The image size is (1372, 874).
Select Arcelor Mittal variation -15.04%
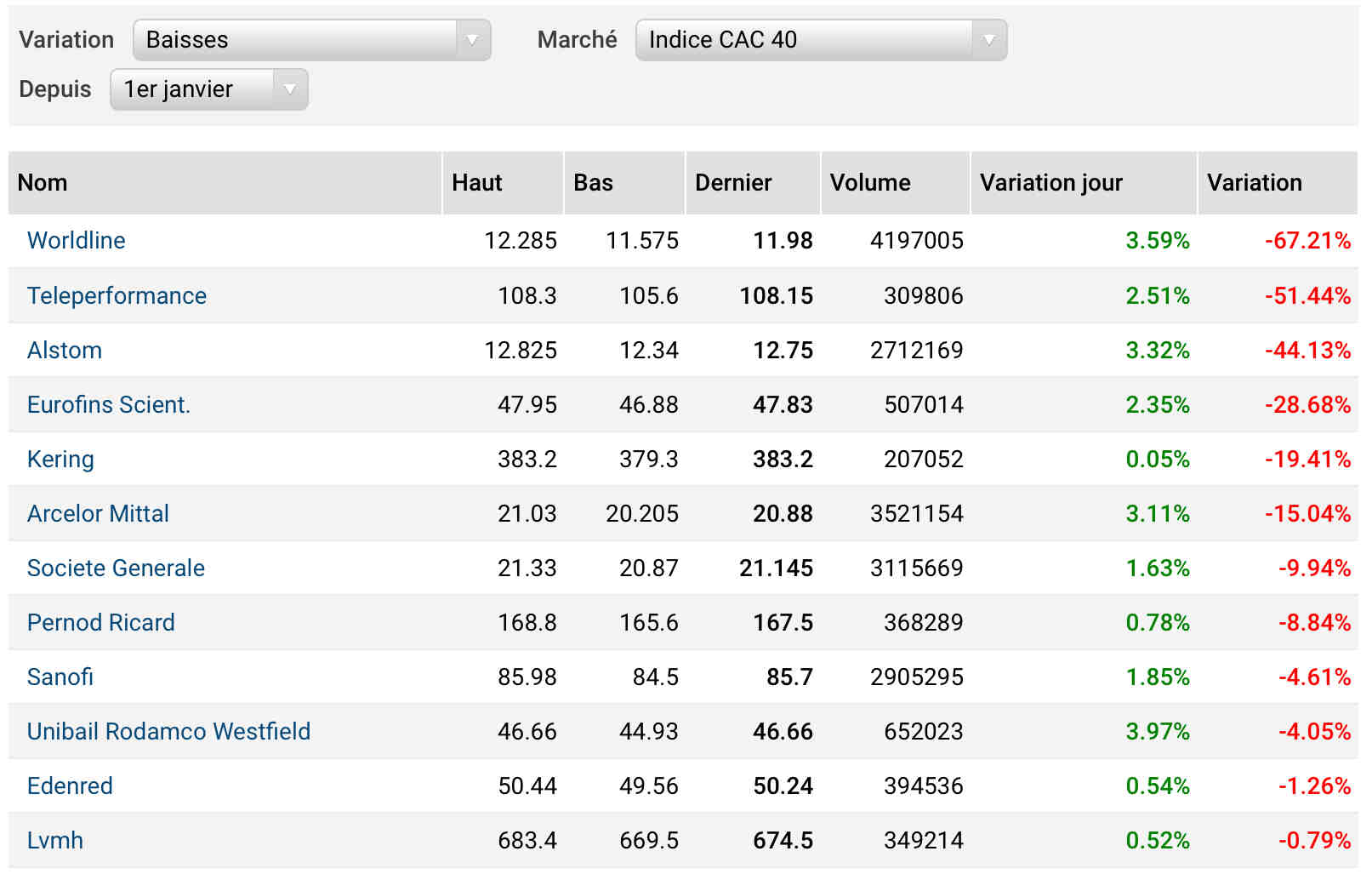[x=1307, y=513]
